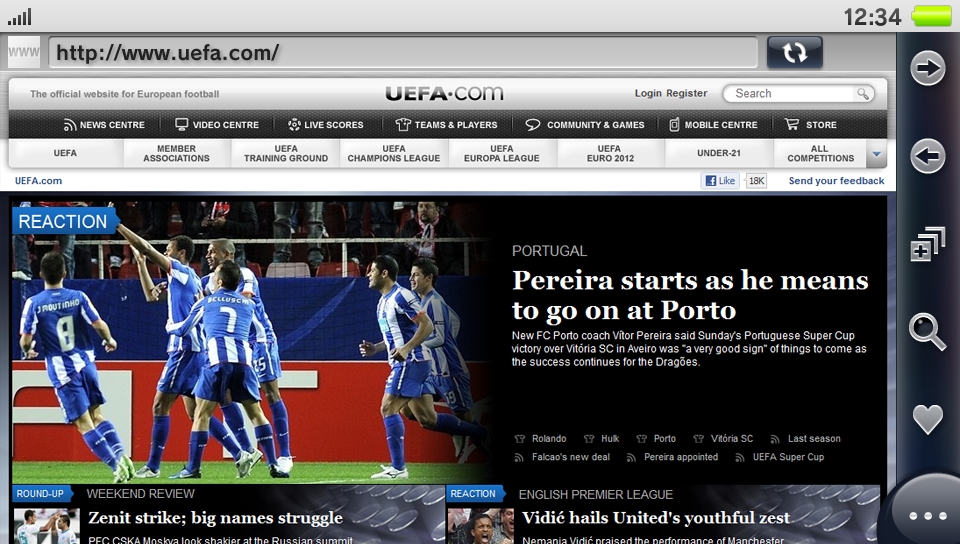
Task: Open the three-dots options menu
Action: pos(927,516)
